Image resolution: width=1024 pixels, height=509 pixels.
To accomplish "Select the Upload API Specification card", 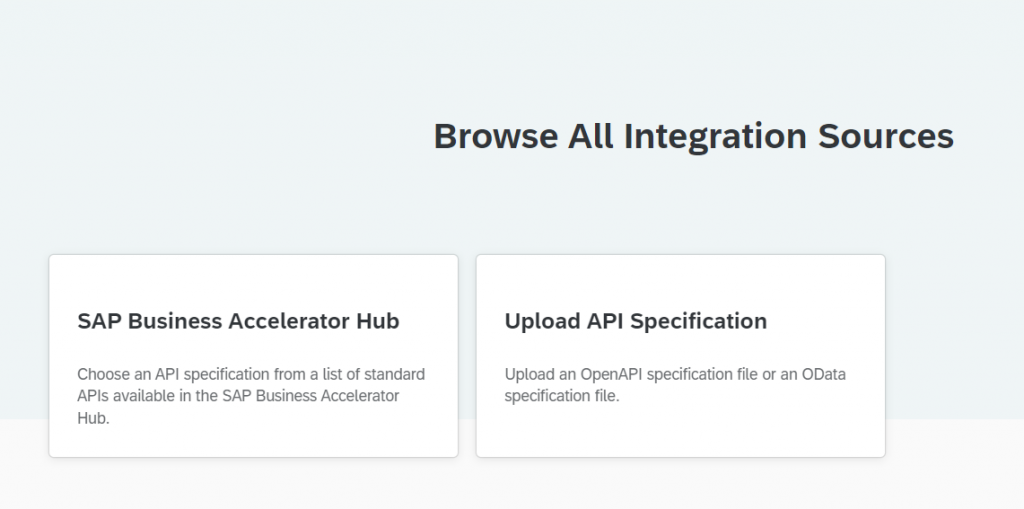I will coord(680,356).
